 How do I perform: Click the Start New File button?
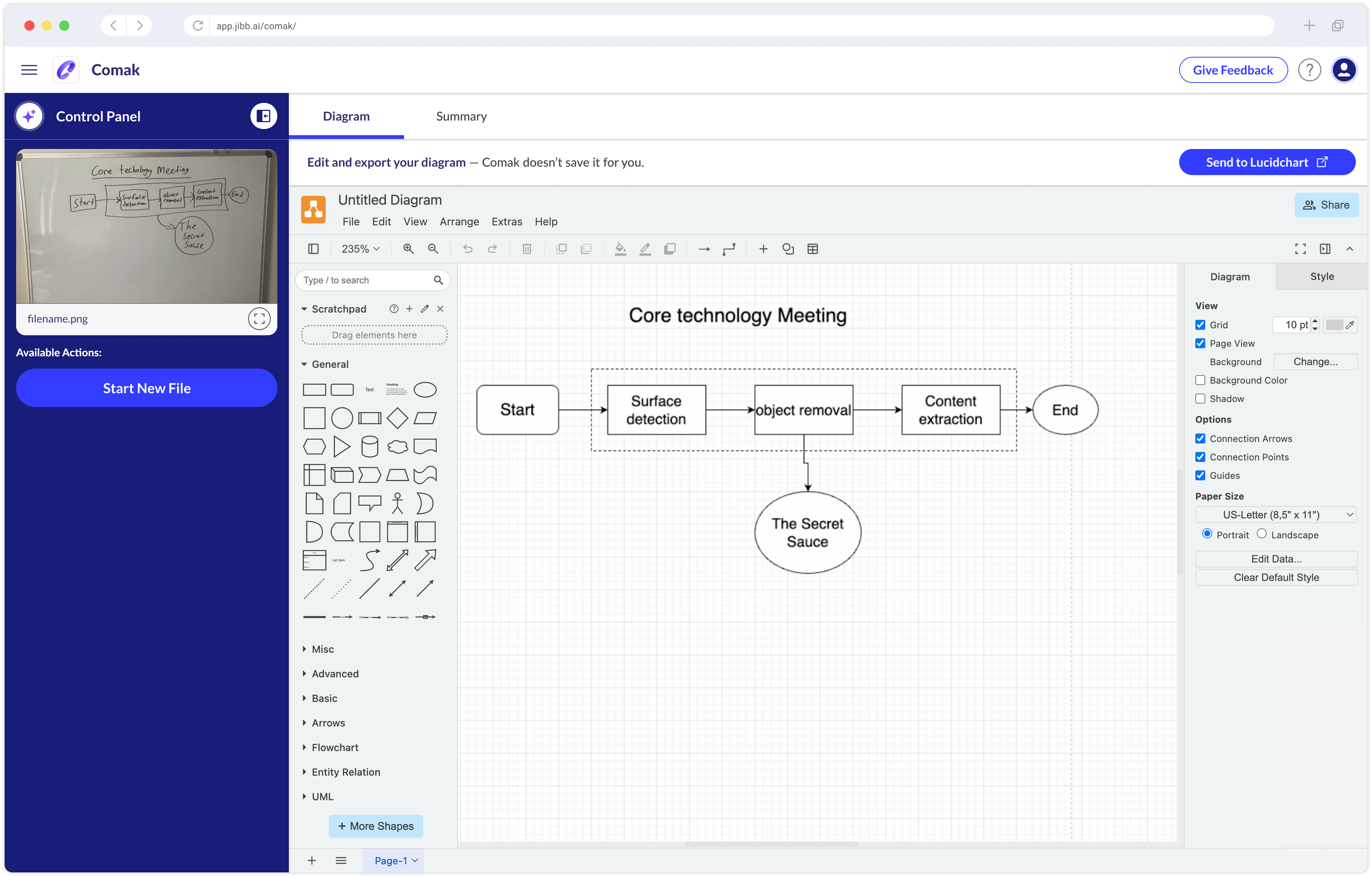tap(146, 388)
